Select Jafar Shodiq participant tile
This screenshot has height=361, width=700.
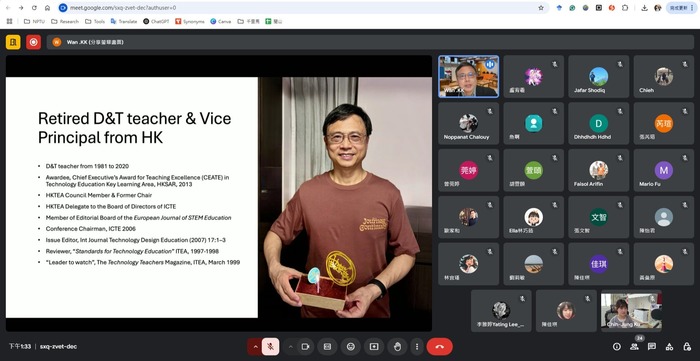[598, 76]
